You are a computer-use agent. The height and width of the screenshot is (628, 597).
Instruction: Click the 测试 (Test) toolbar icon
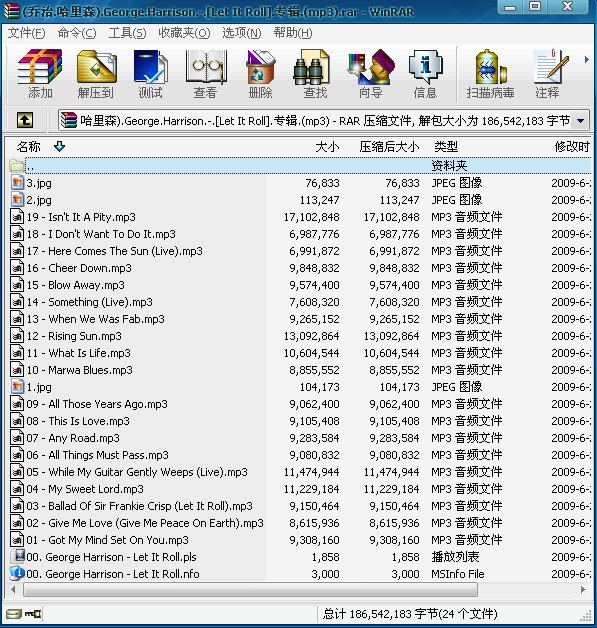coord(151,67)
